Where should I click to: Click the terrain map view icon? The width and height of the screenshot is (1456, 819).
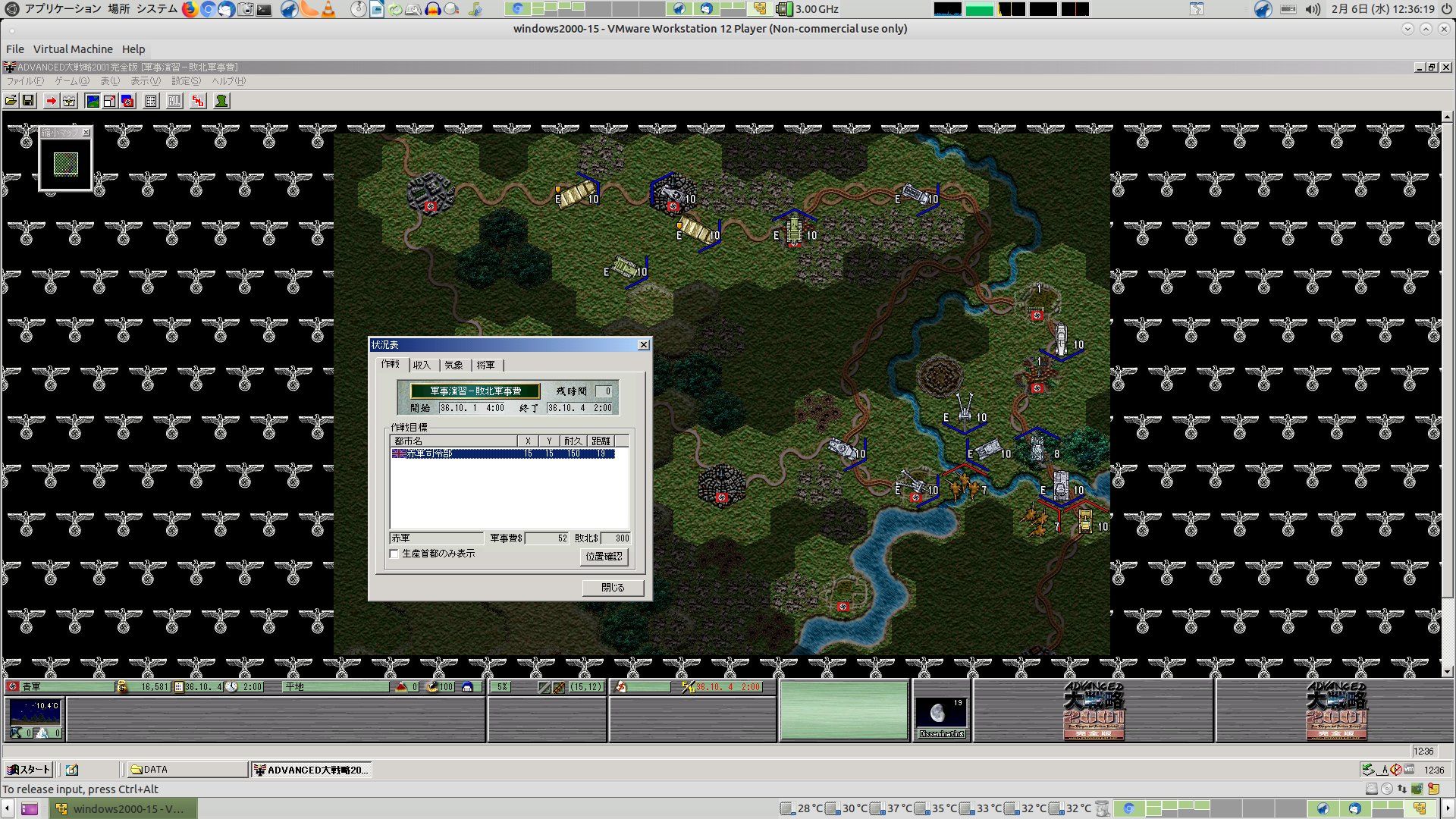point(93,101)
